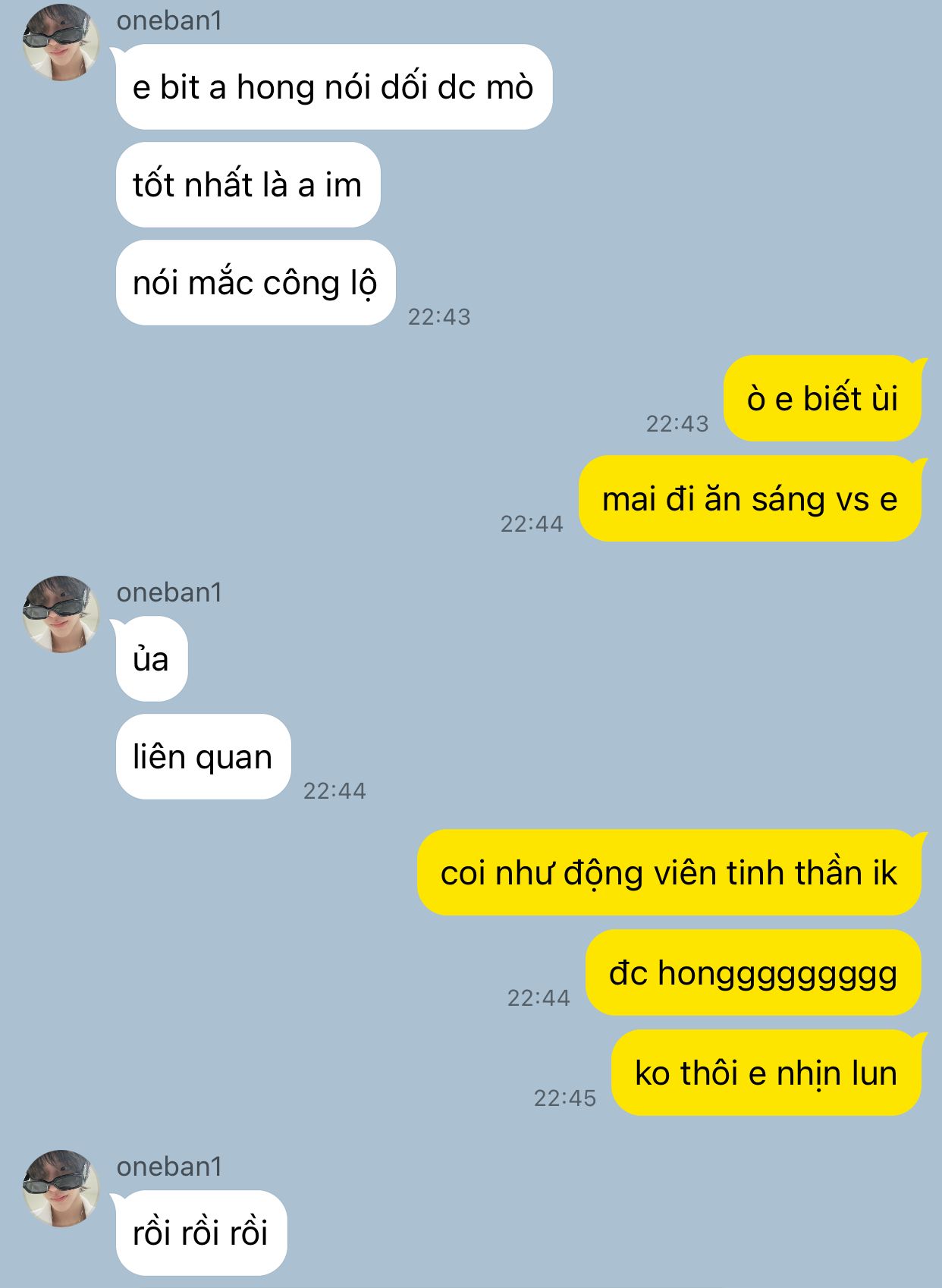
Task: Select the message 'mai đi ăn sáng vs e'
Action: 750,499
